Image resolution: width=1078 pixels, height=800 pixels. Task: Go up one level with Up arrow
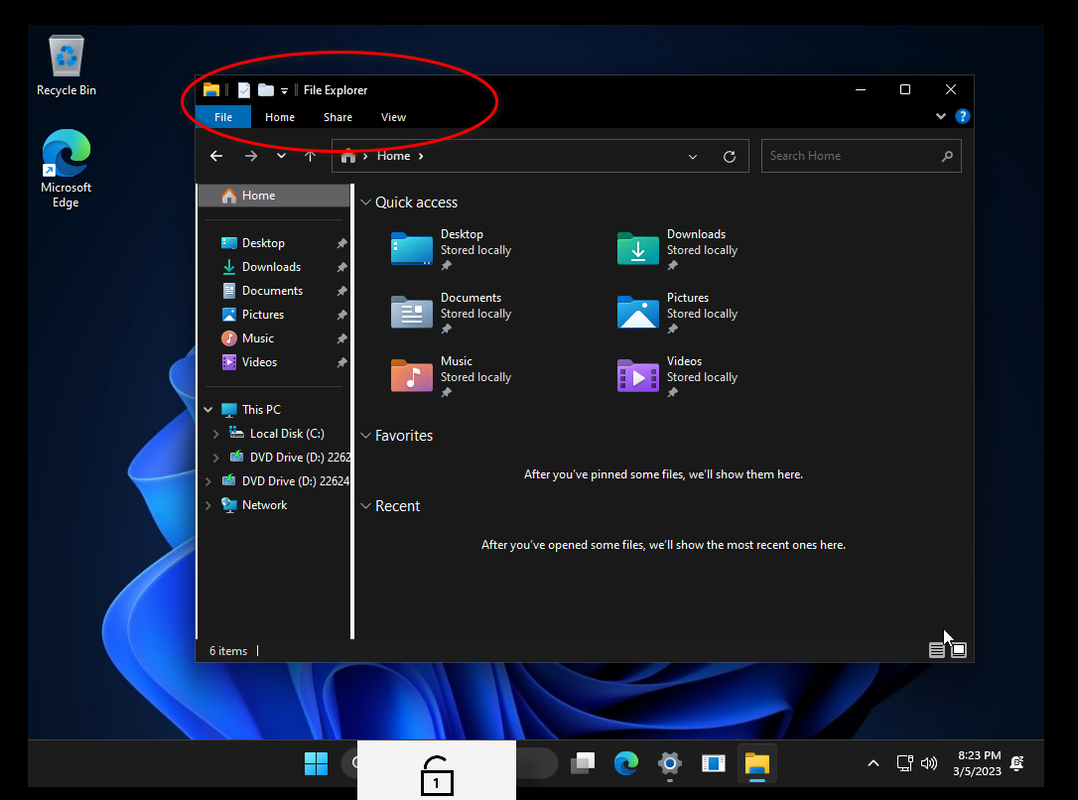310,156
